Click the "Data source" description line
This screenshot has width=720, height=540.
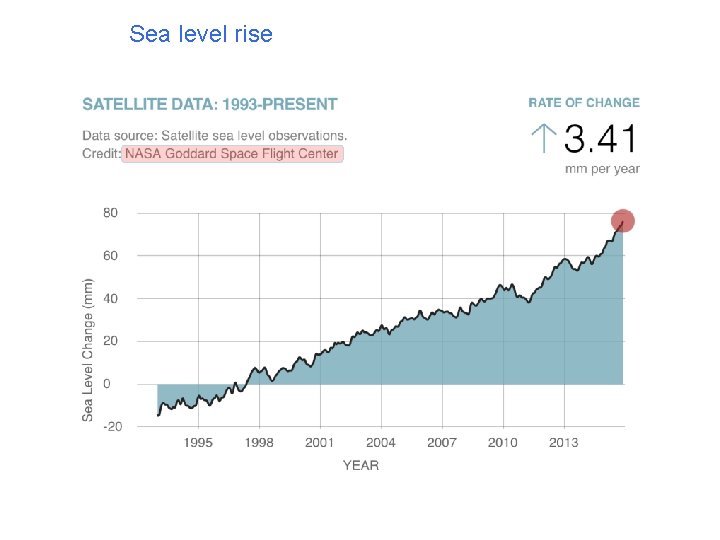pos(215,135)
